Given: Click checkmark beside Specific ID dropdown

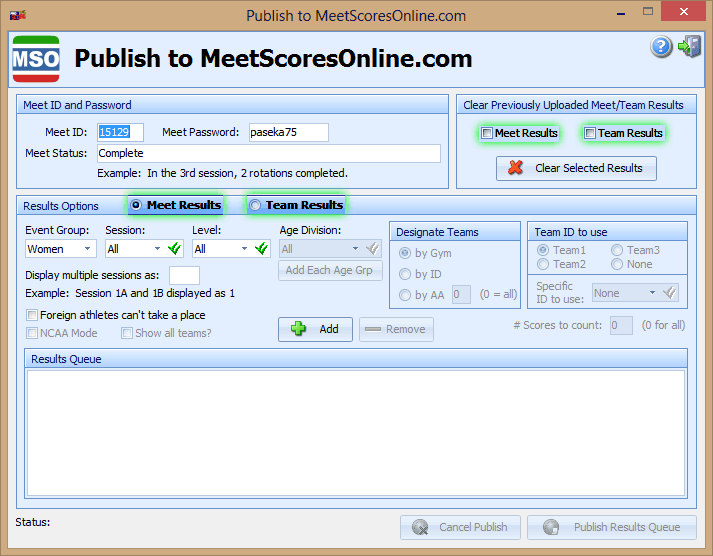Looking at the screenshot, I should pyautogui.click(x=669, y=292).
